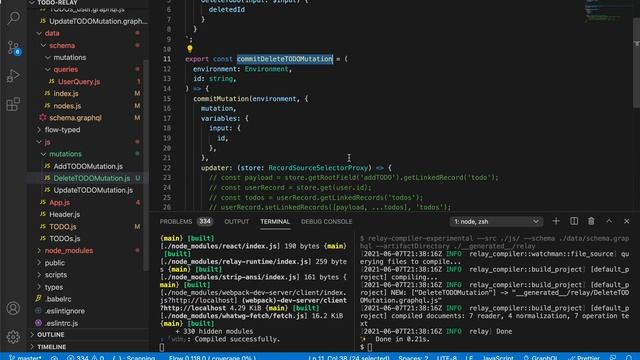Close the bottom panel
The width and height of the screenshot is (640, 360).
click(x=627, y=221)
